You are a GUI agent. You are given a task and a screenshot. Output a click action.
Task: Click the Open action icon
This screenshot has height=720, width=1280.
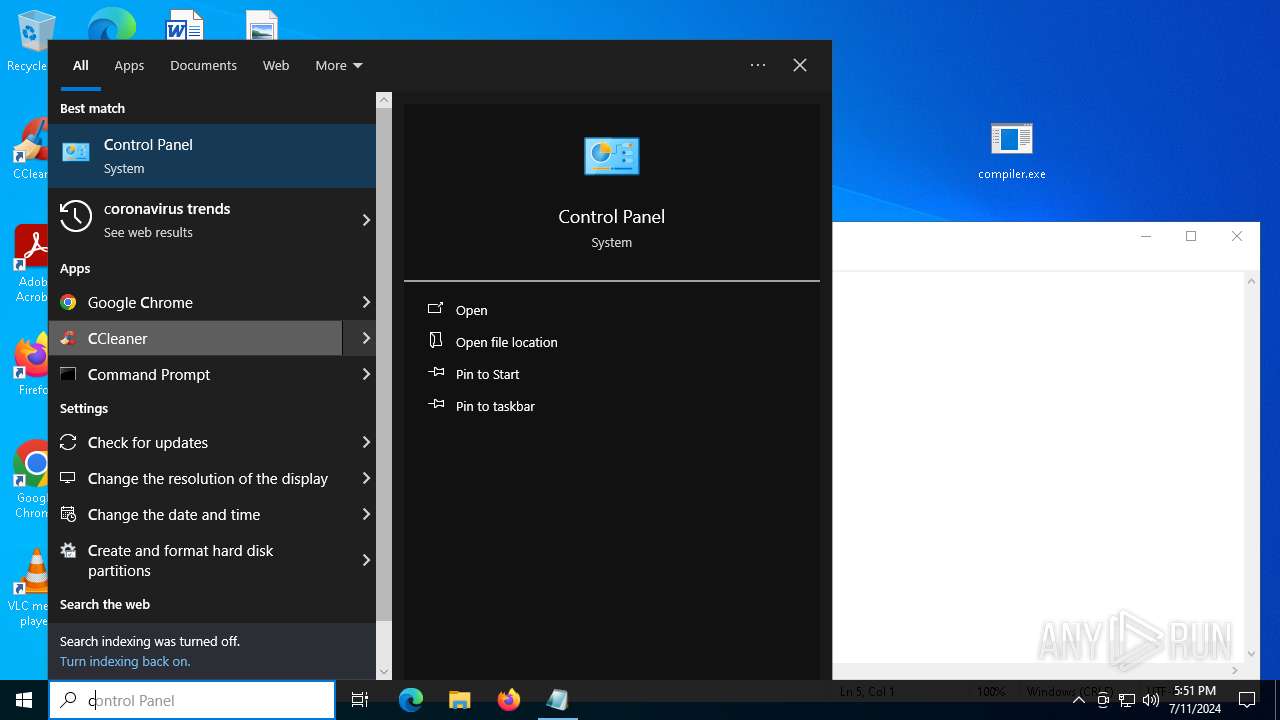(x=436, y=309)
